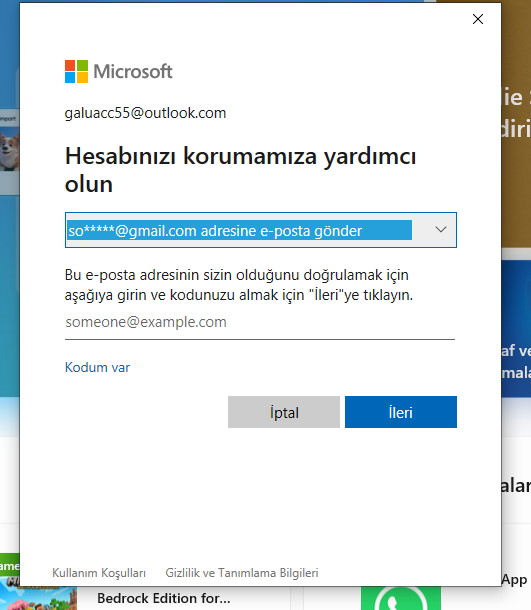Open the email verification method dropdown
Screen dimensions: 531x610
pyautogui.click(x=261, y=230)
